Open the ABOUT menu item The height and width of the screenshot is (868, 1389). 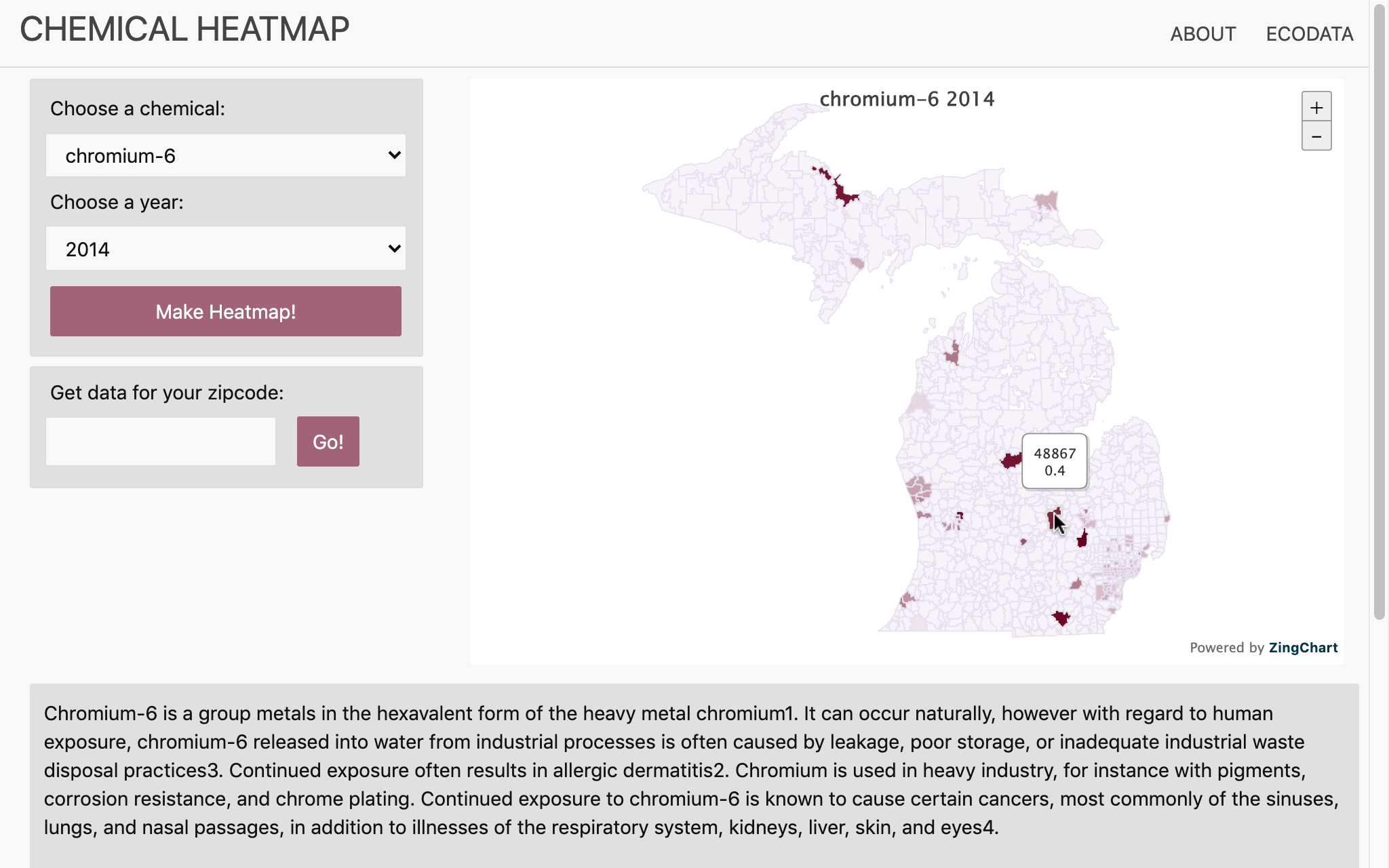pyautogui.click(x=1202, y=34)
